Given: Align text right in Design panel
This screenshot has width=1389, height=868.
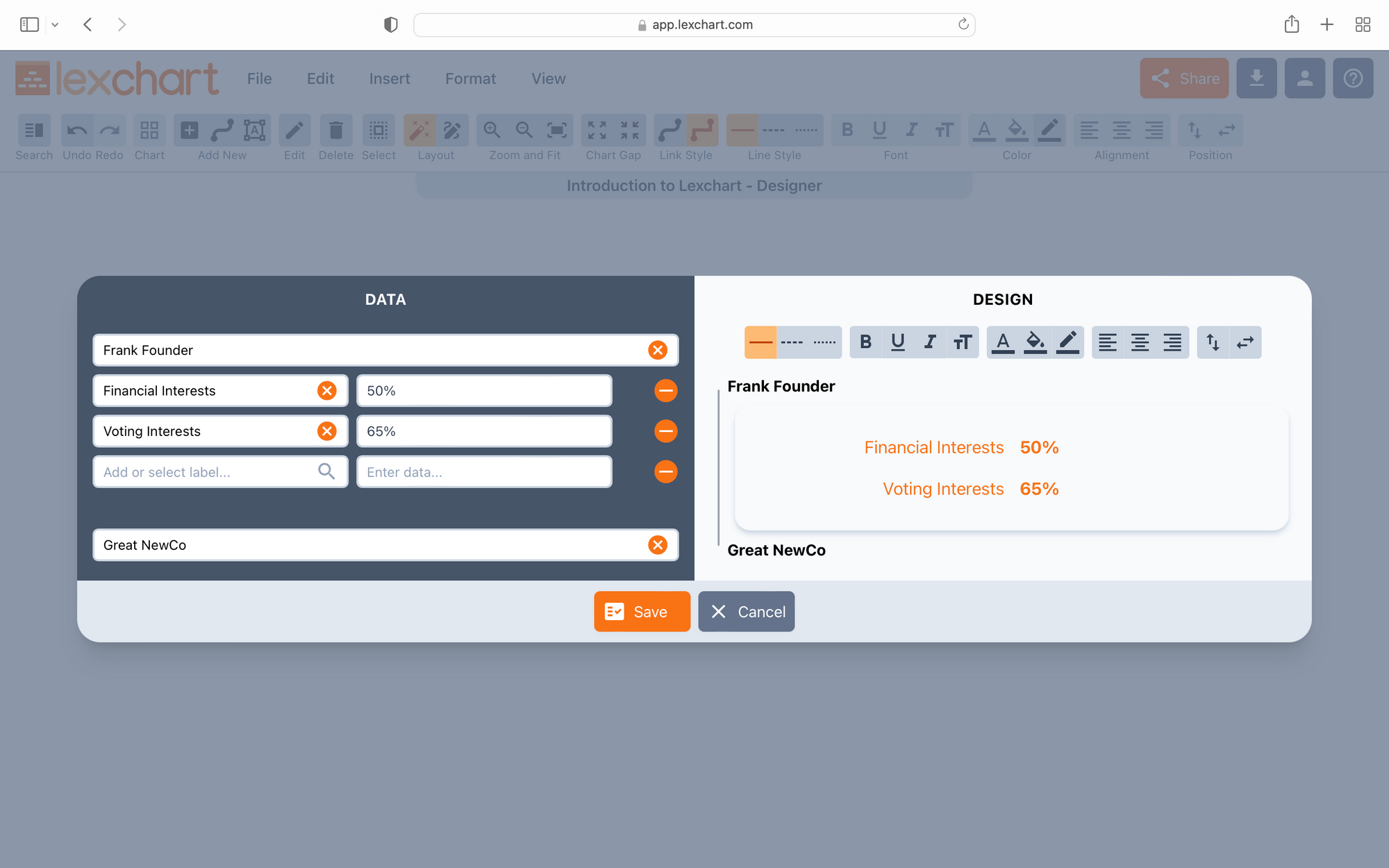Looking at the screenshot, I should (1172, 342).
